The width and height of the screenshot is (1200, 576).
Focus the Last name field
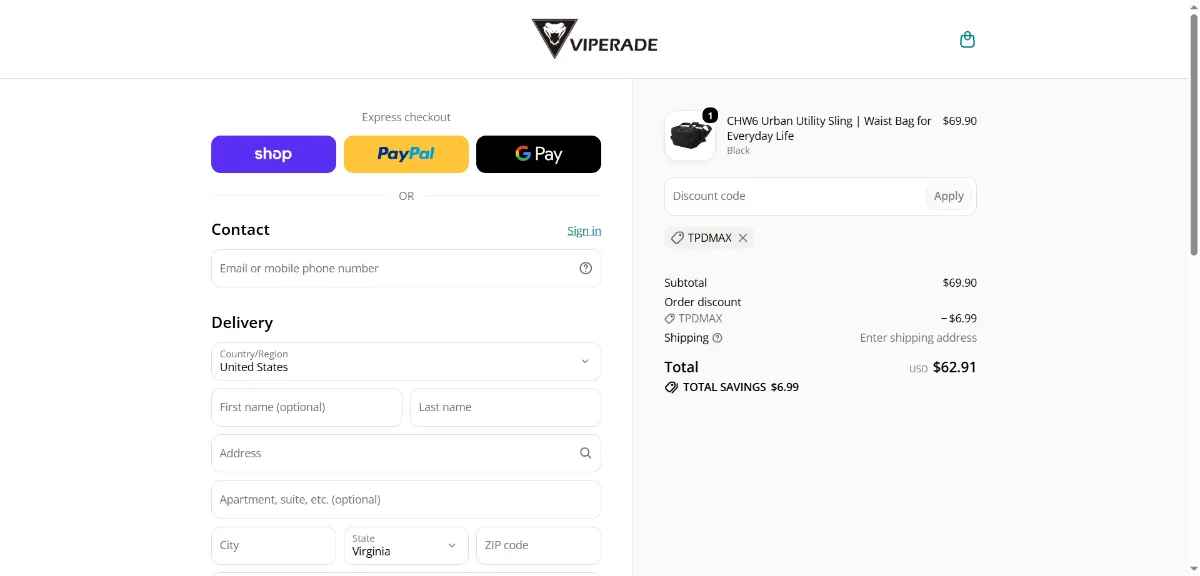coord(505,407)
